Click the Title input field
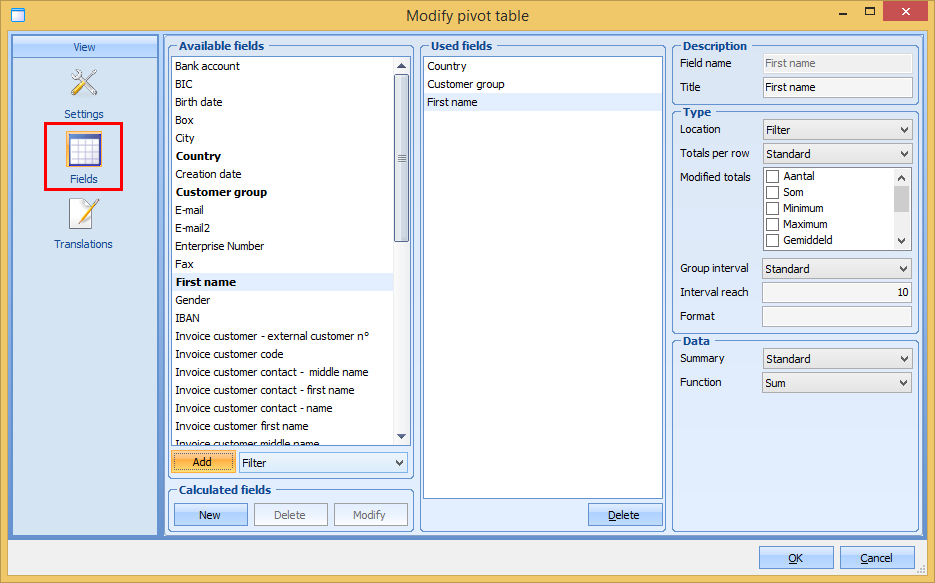Image resolution: width=935 pixels, height=583 pixels. [x=837, y=88]
